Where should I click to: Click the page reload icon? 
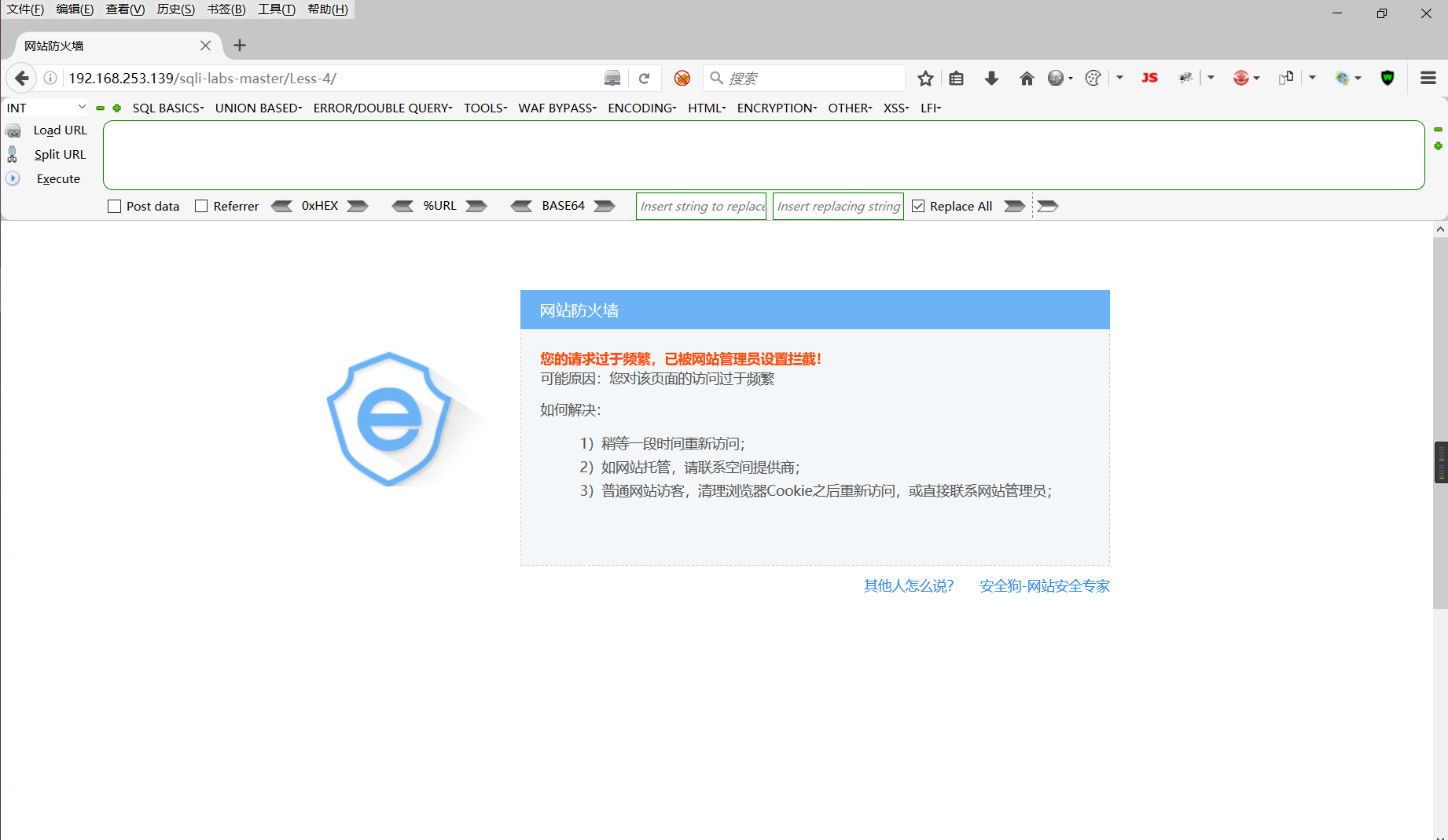[x=645, y=78]
